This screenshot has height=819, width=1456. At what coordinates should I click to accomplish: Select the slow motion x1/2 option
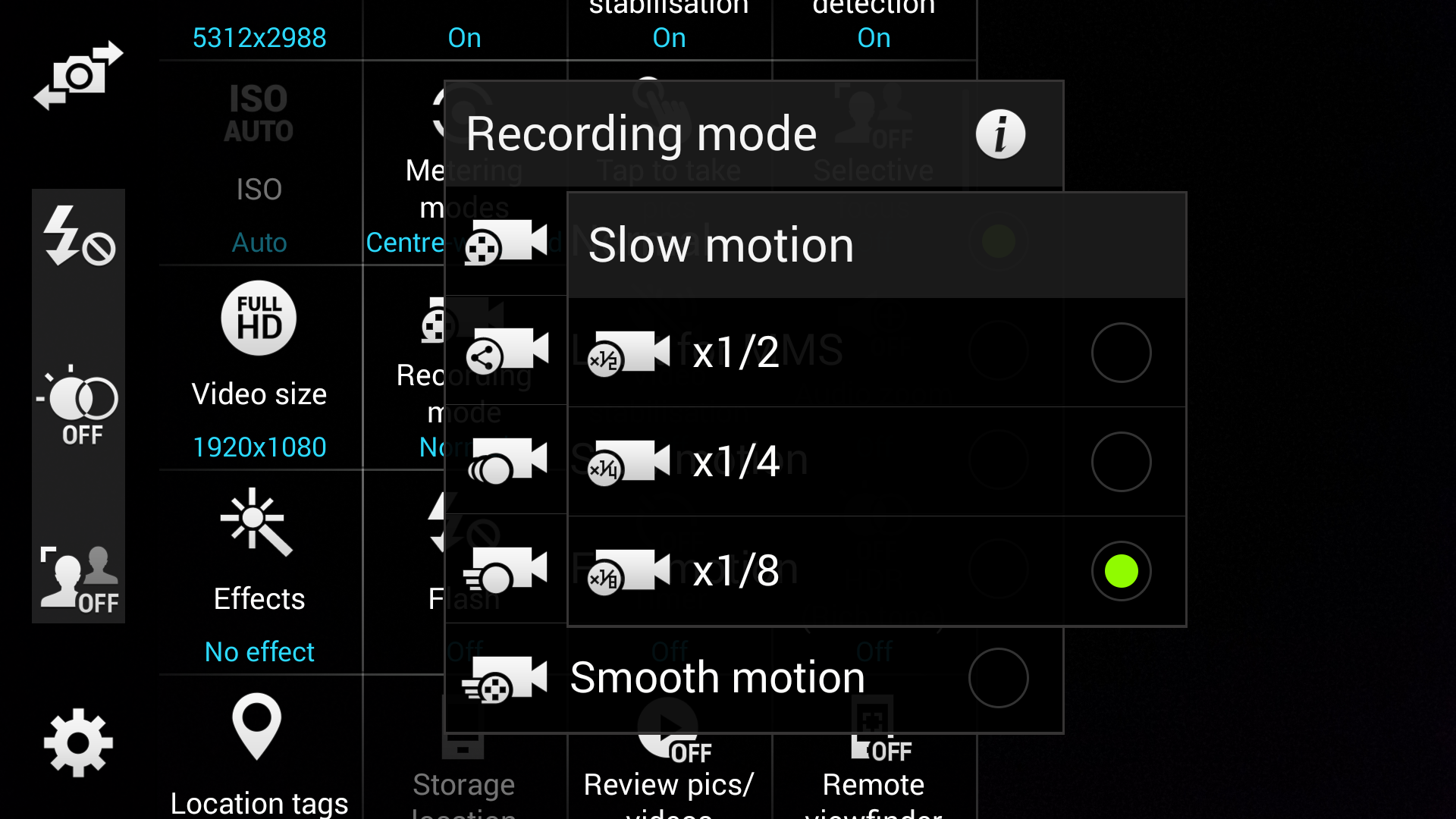[1121, 352]
